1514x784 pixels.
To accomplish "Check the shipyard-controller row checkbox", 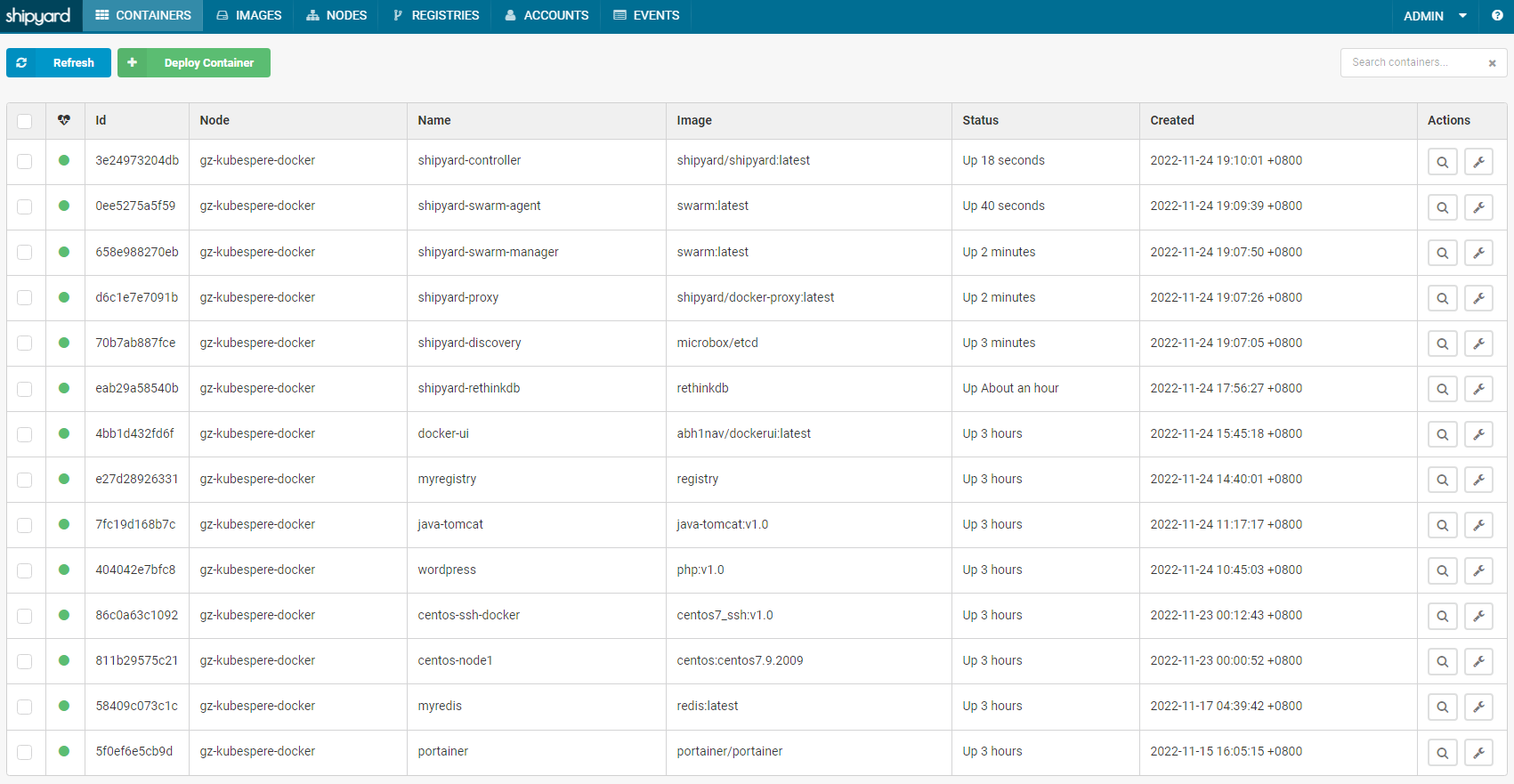I will 25,161.
